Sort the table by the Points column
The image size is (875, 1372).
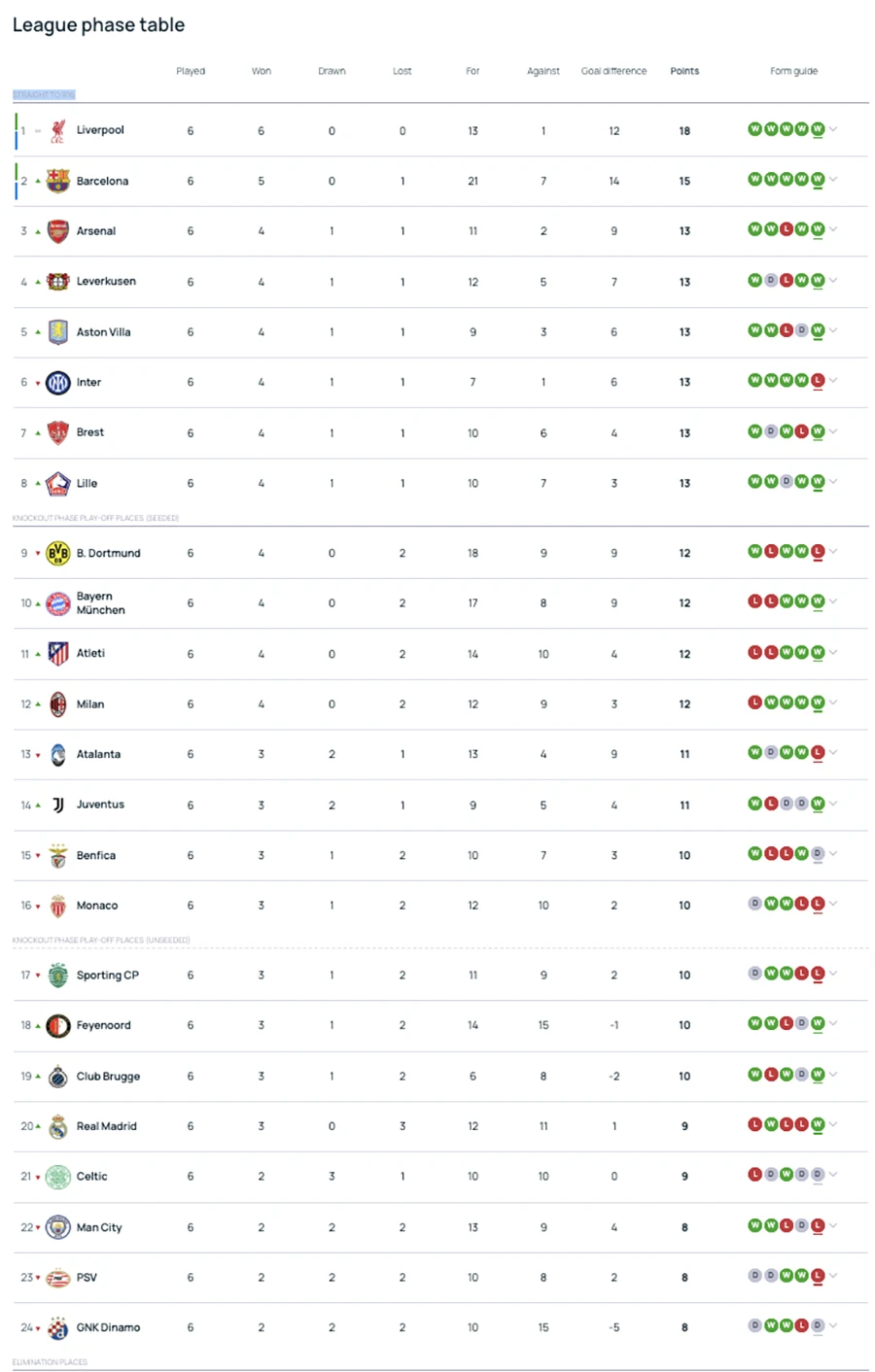pyautogui.click(x=684, y=71)
